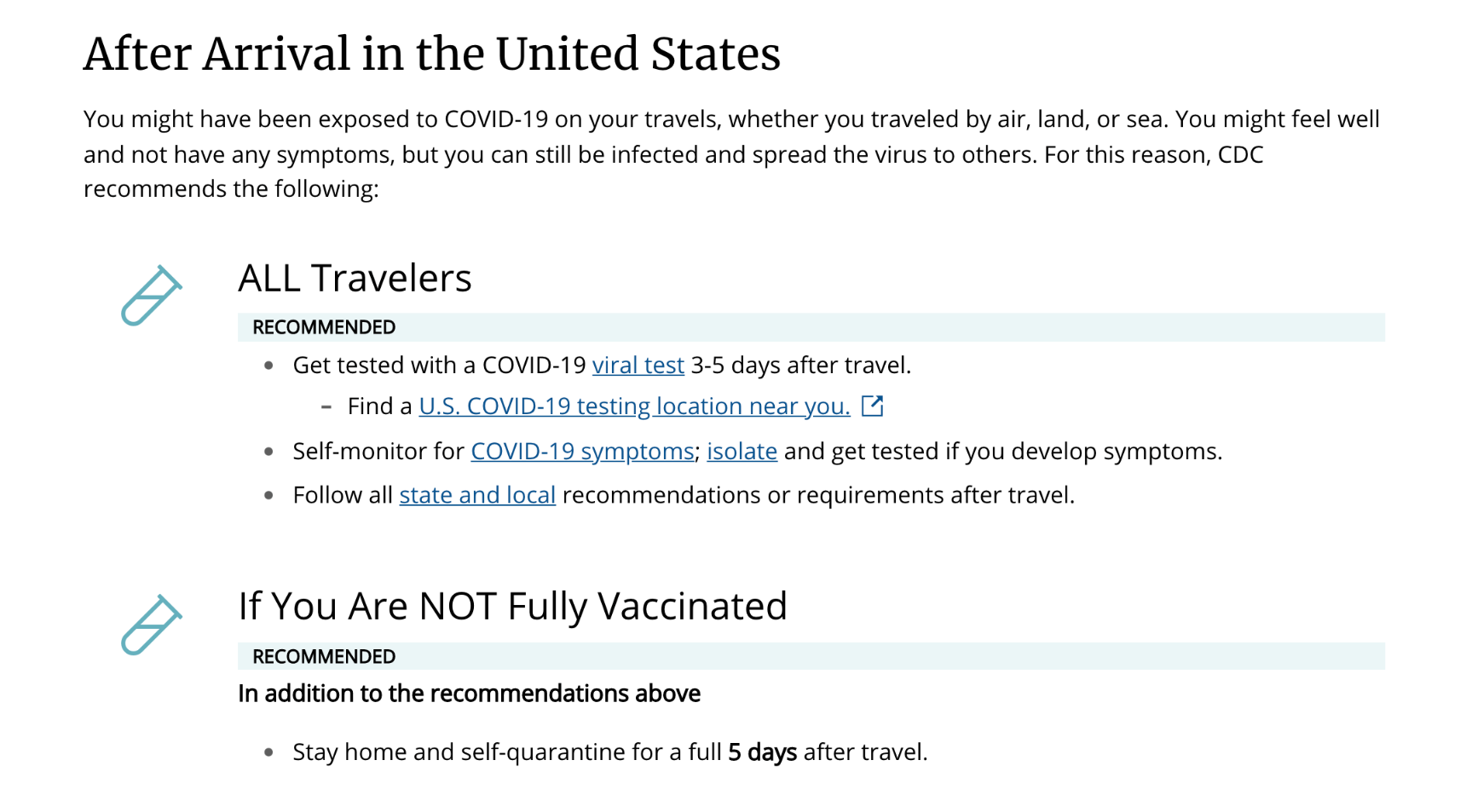Open U.S. COVID-19 testing location near you link
1466x812 pixels.
click(x=634, y=406)
